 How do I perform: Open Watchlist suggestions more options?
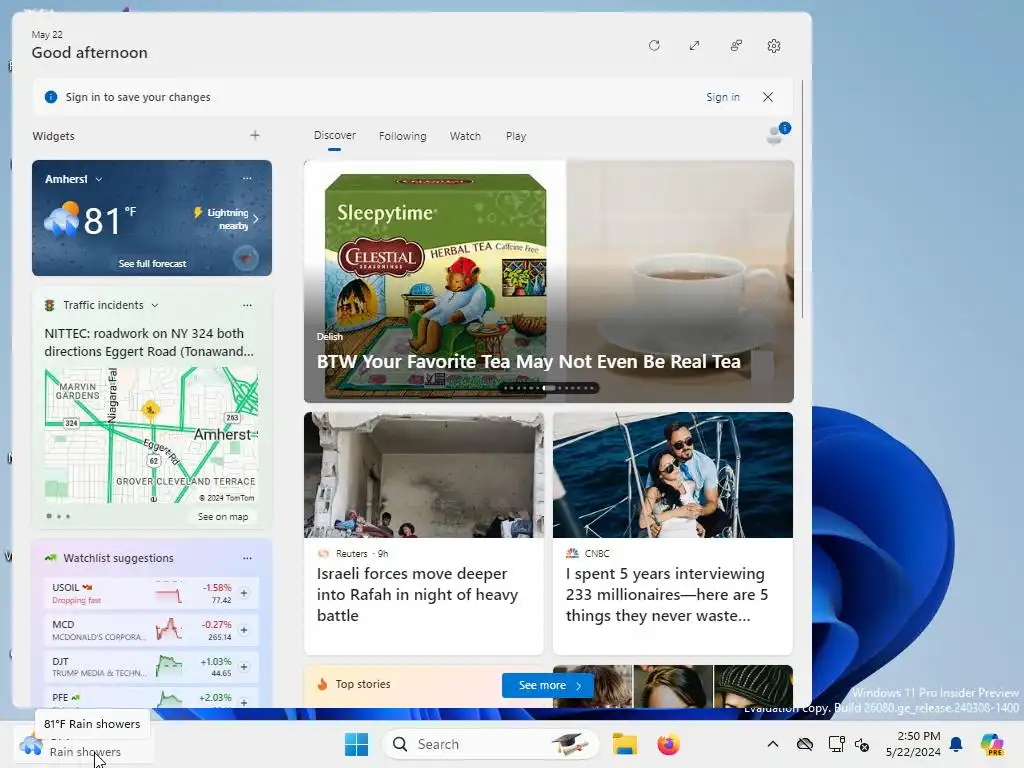(x=247, y=558)
